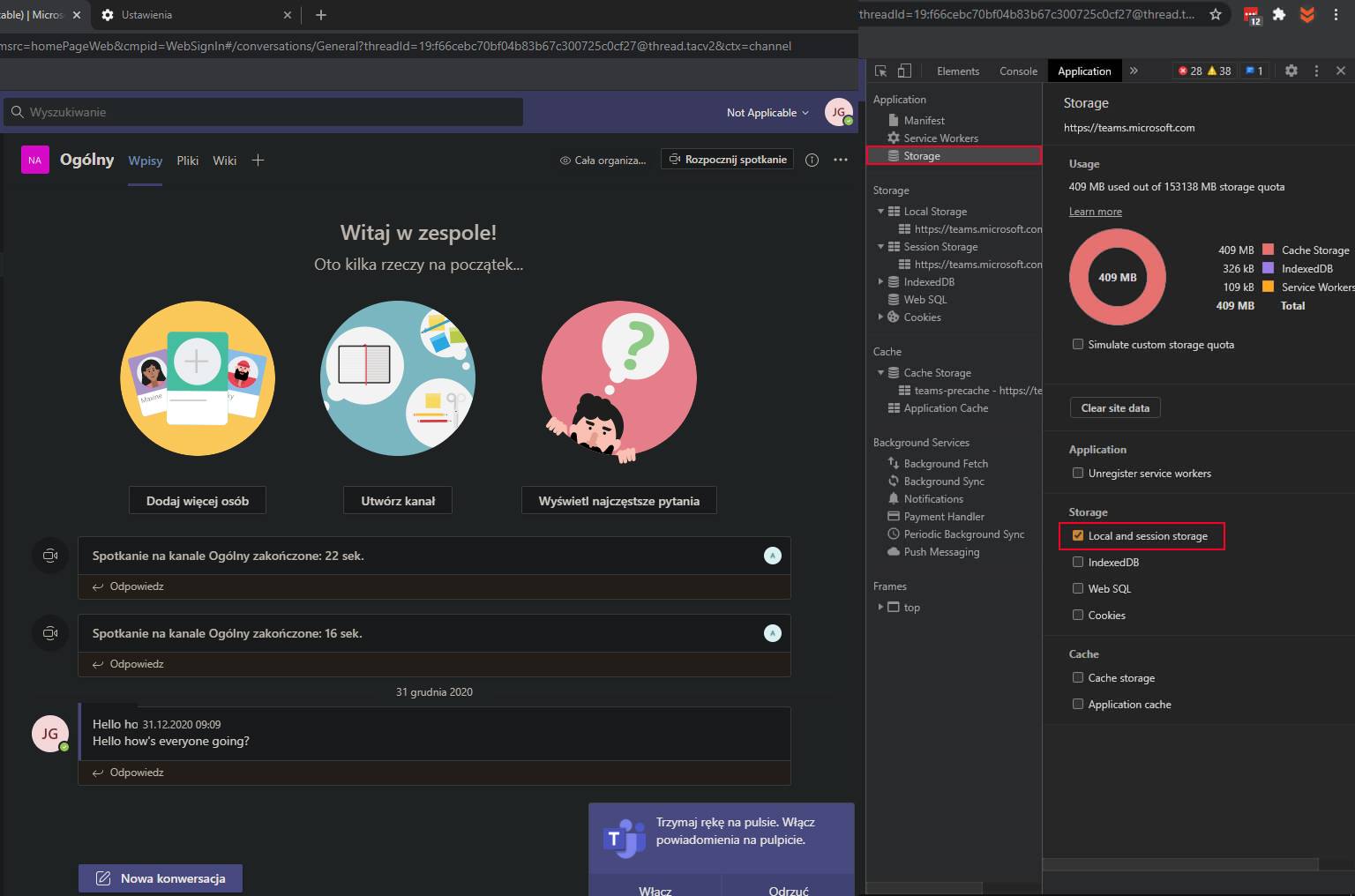The width and height of the screenshot is (1355, 896).
Task: Click the orange extension icon in browser toolbar
Action: point(1307,14)
